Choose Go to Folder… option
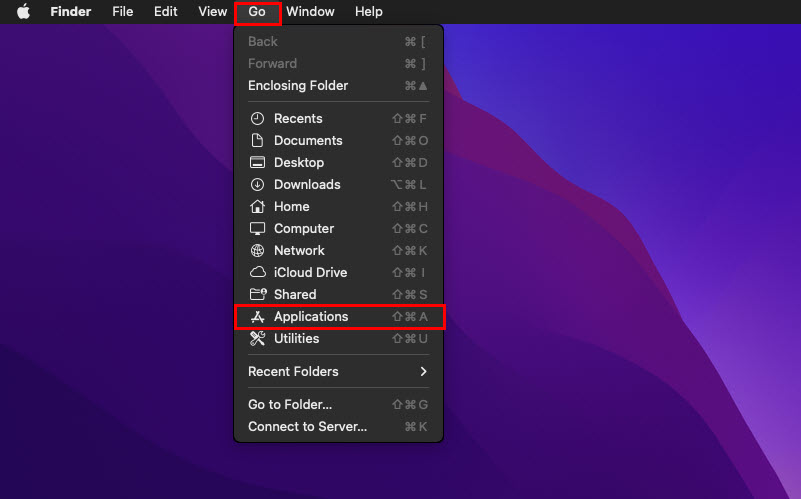The width and height of the screenshot is (801, 499). coord(338,405)
